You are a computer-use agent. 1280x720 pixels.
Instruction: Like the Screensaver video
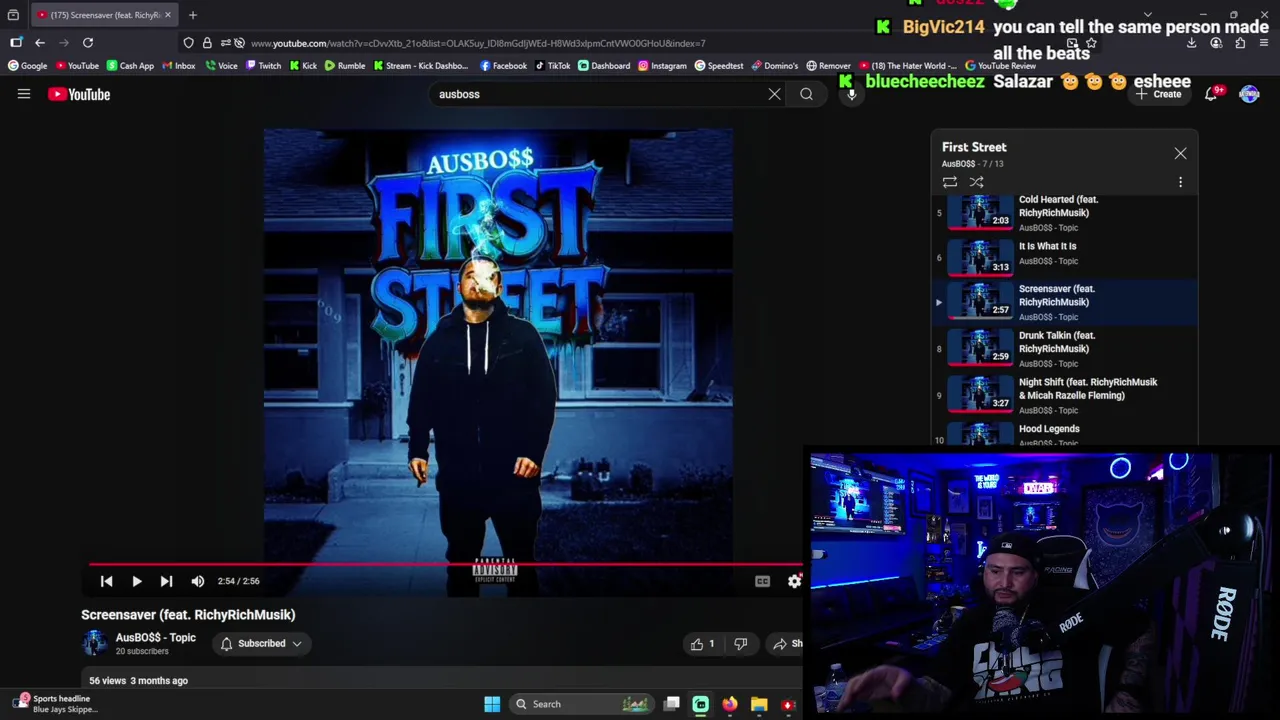click(x=703, y=644)
